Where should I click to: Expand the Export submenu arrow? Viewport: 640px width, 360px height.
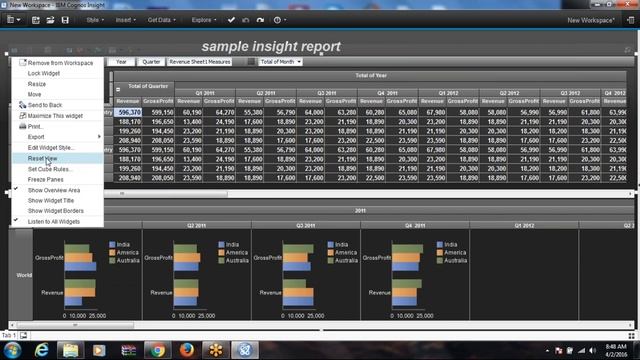tap(99, 137)
